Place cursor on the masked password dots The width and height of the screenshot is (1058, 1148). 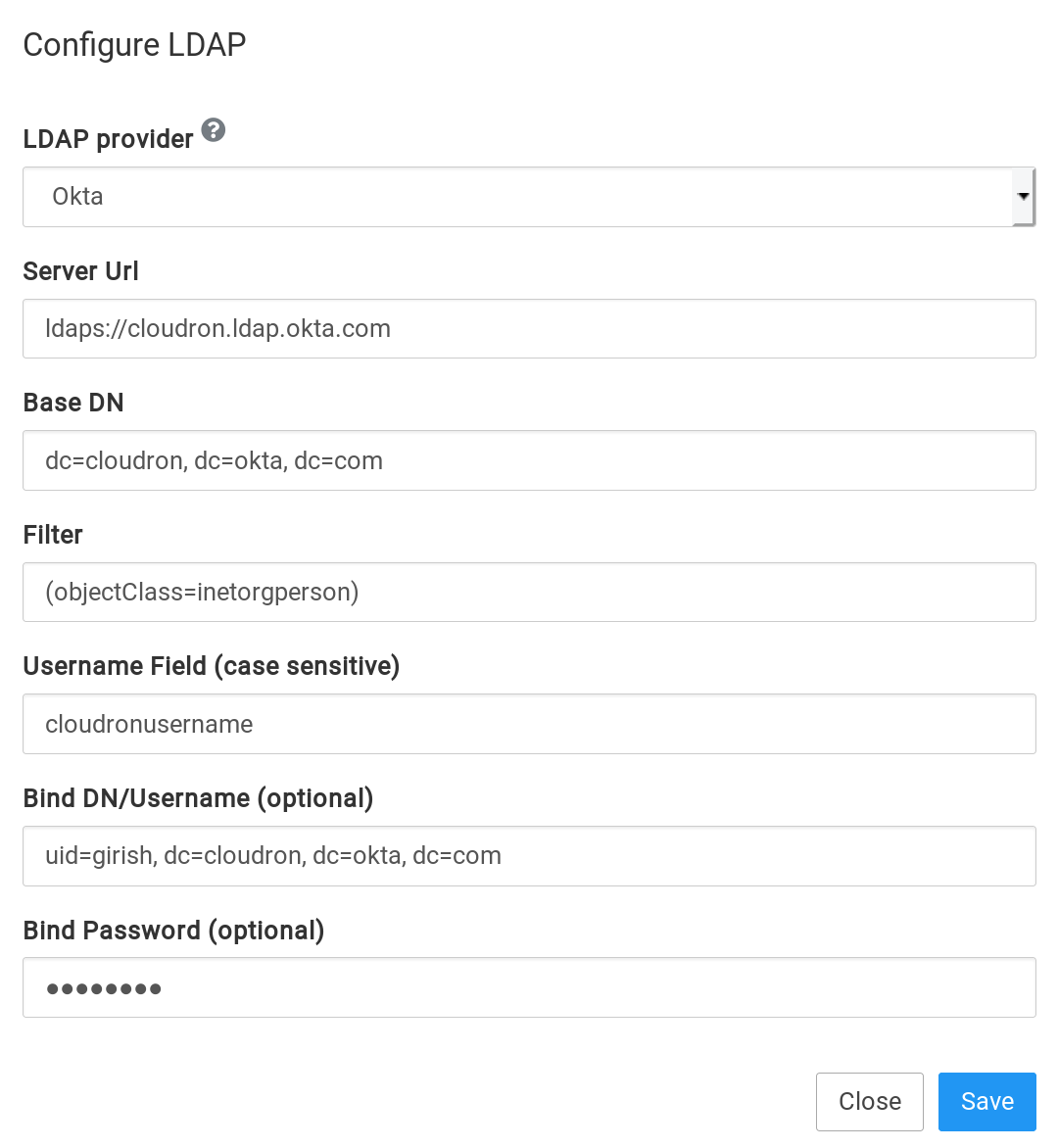(x=104, y=988)
